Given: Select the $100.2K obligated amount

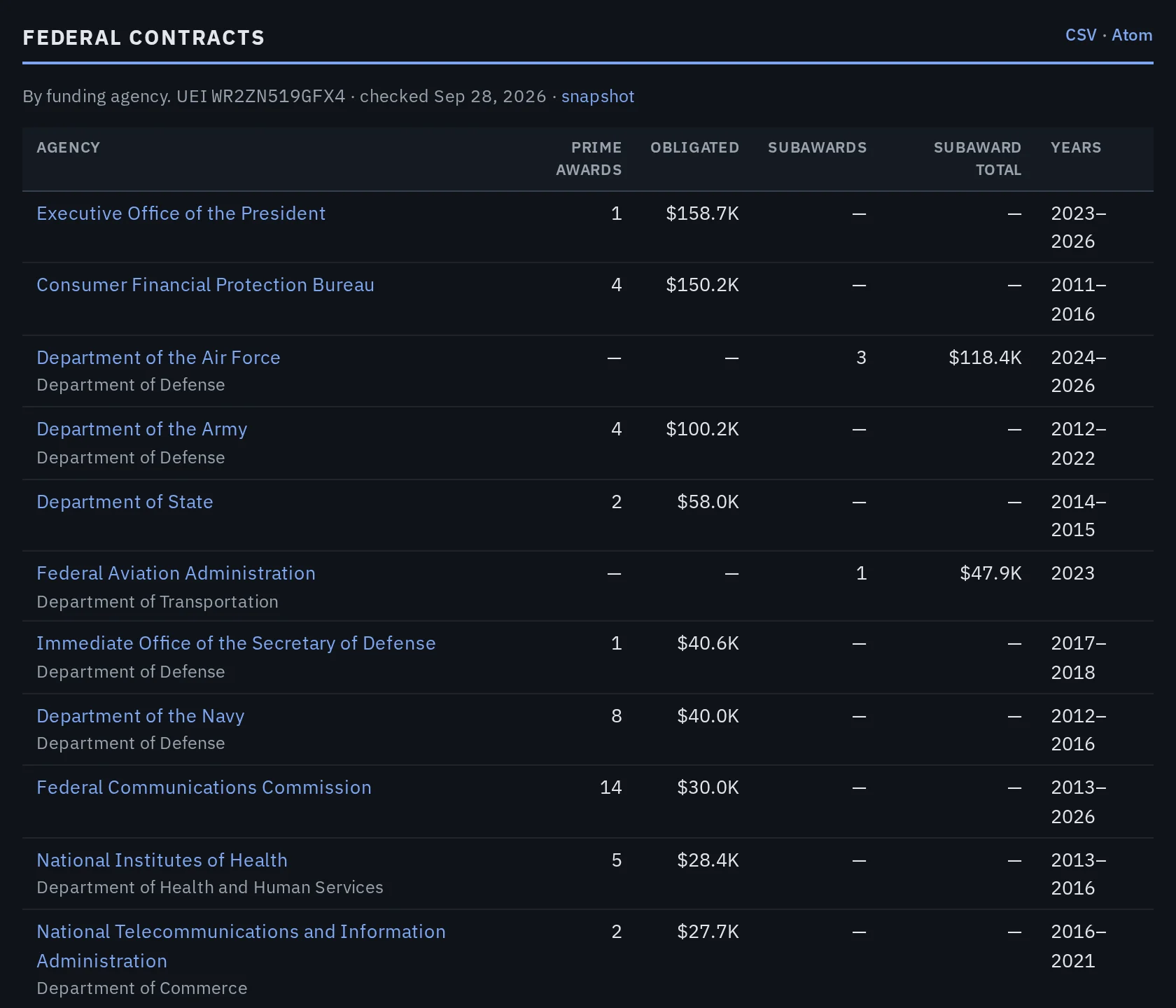Looking at the screenshot, I should pos(702,429).
